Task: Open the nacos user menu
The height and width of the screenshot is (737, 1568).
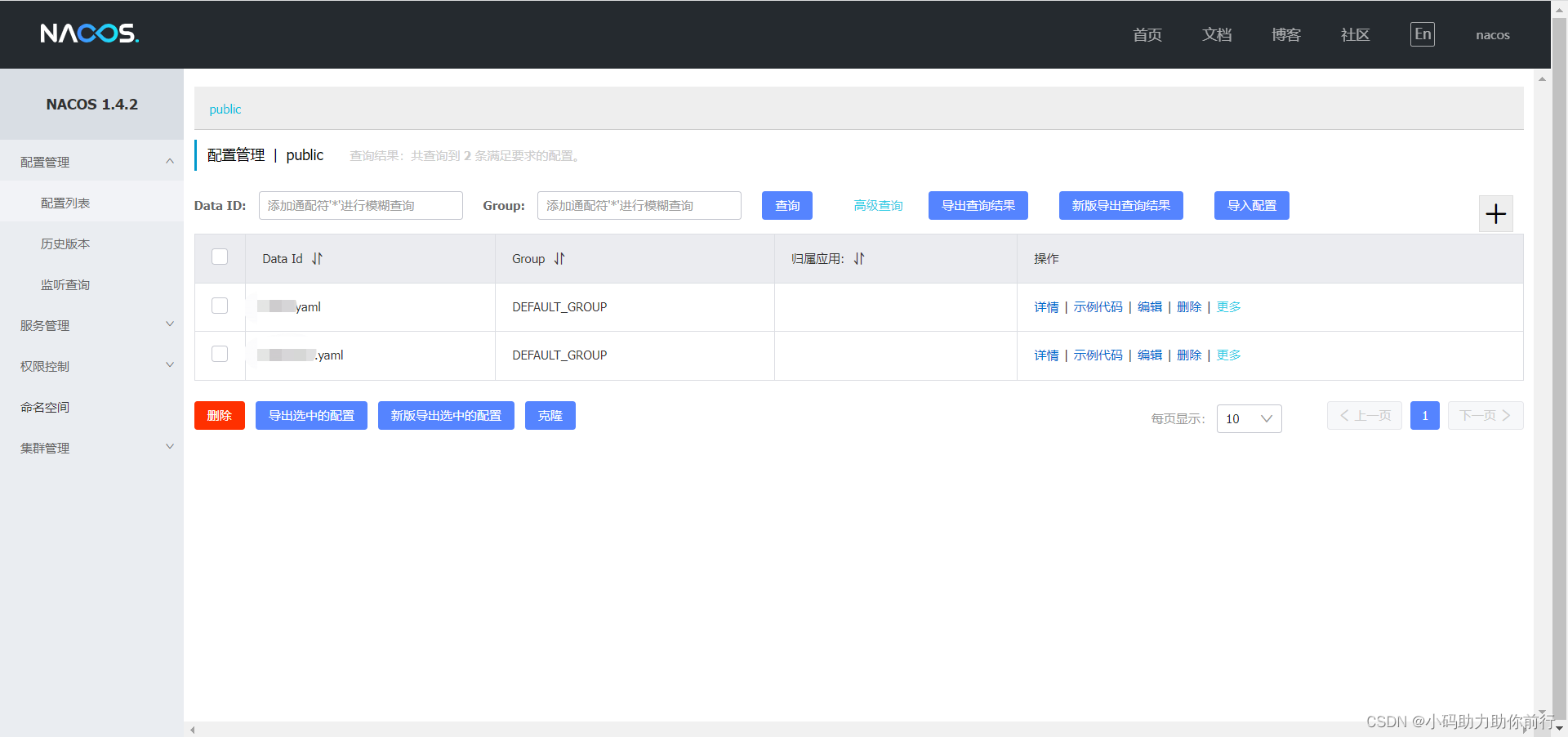Action: pyautogui.click(x=1493, y=35)
